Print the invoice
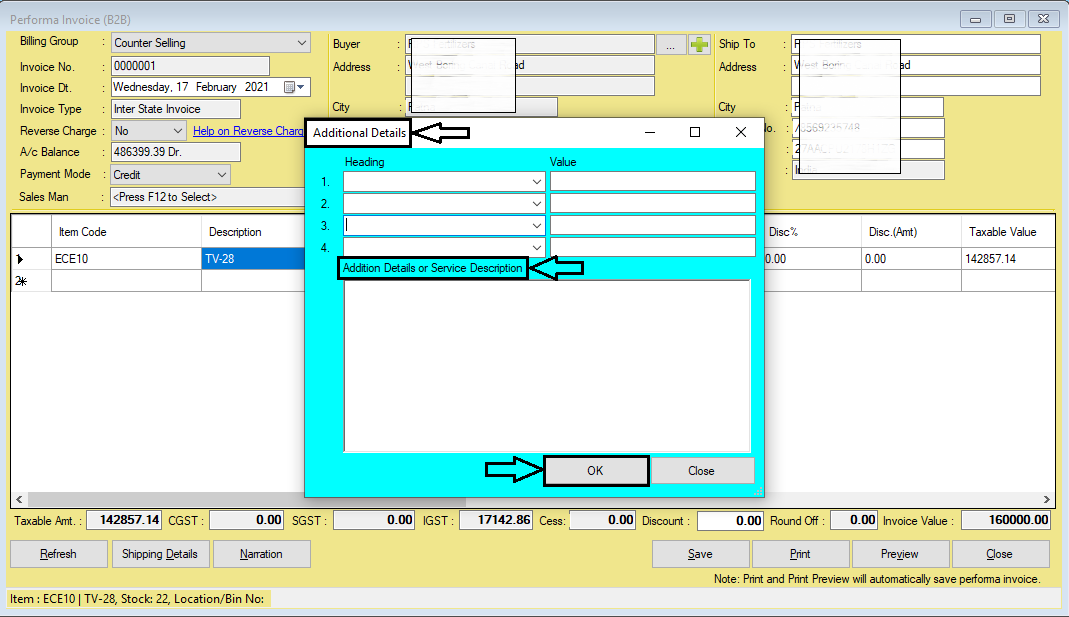 [x=800, y=553]
